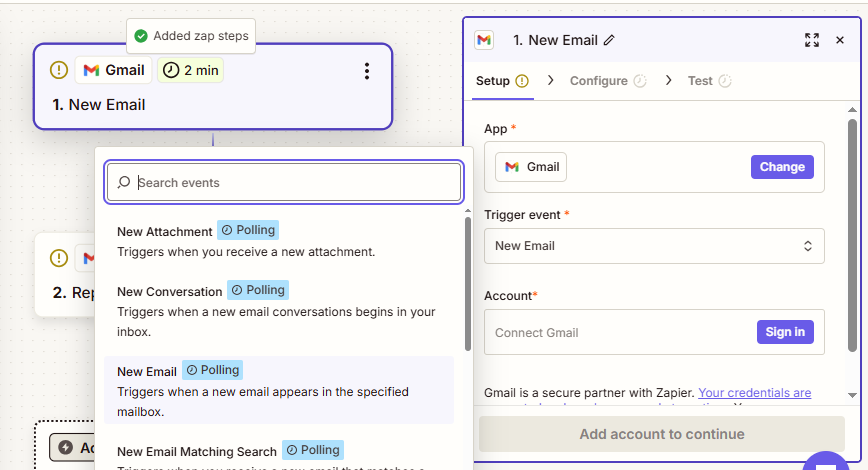Click the scroll up arrow in side panel
This screenshot has height=470, width=868.
point(852,110)
